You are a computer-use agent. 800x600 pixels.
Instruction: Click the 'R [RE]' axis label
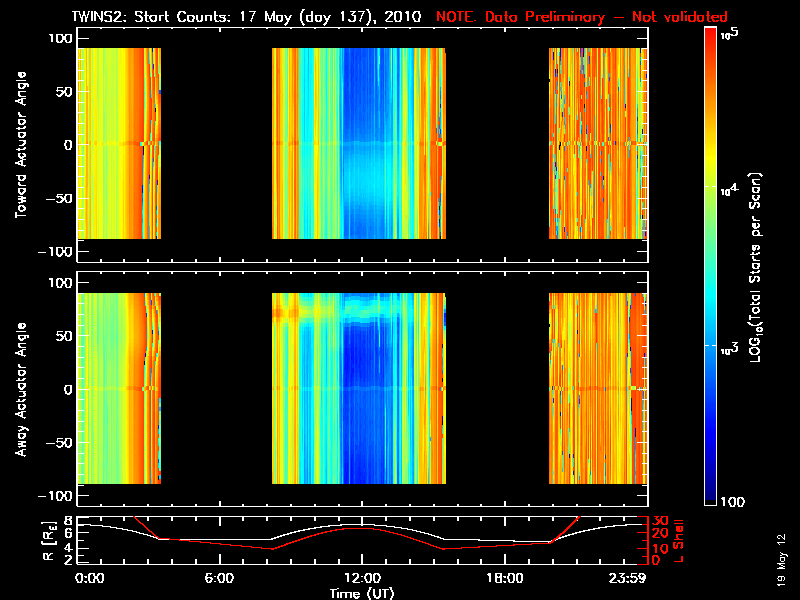pos(49,541)
